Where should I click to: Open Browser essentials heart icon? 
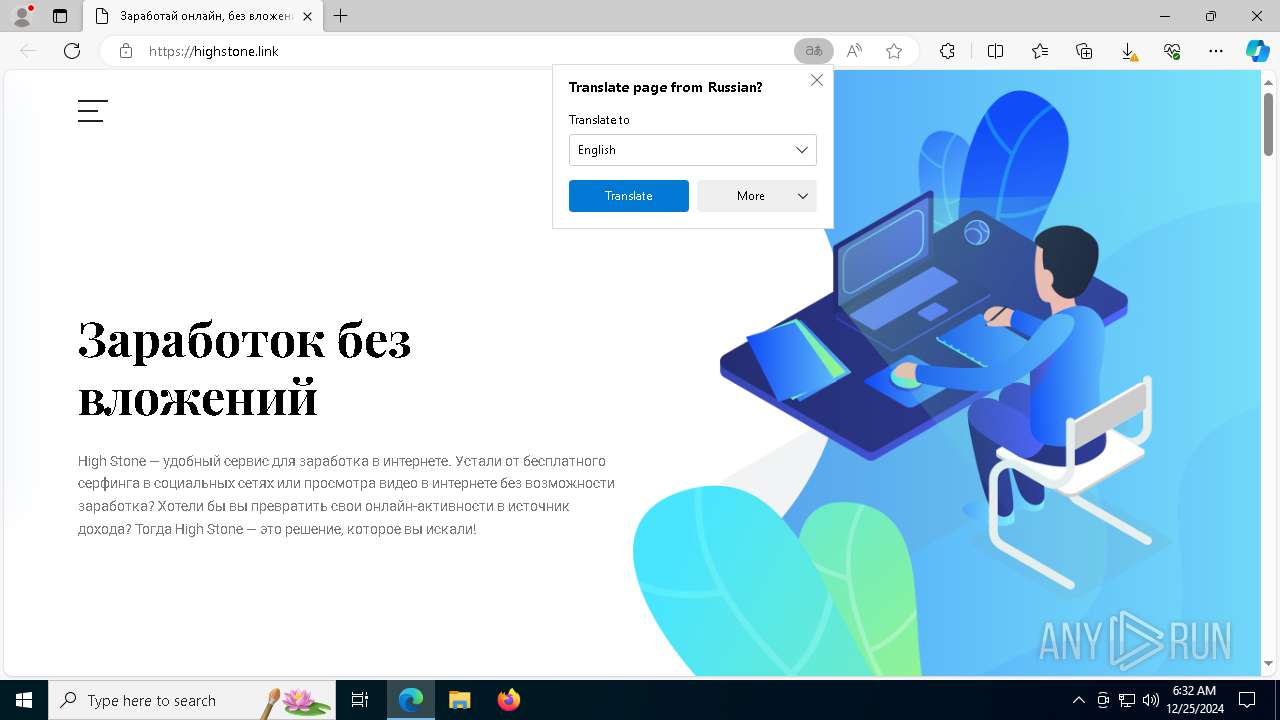pyautogui.click(x=1172, y=51)
